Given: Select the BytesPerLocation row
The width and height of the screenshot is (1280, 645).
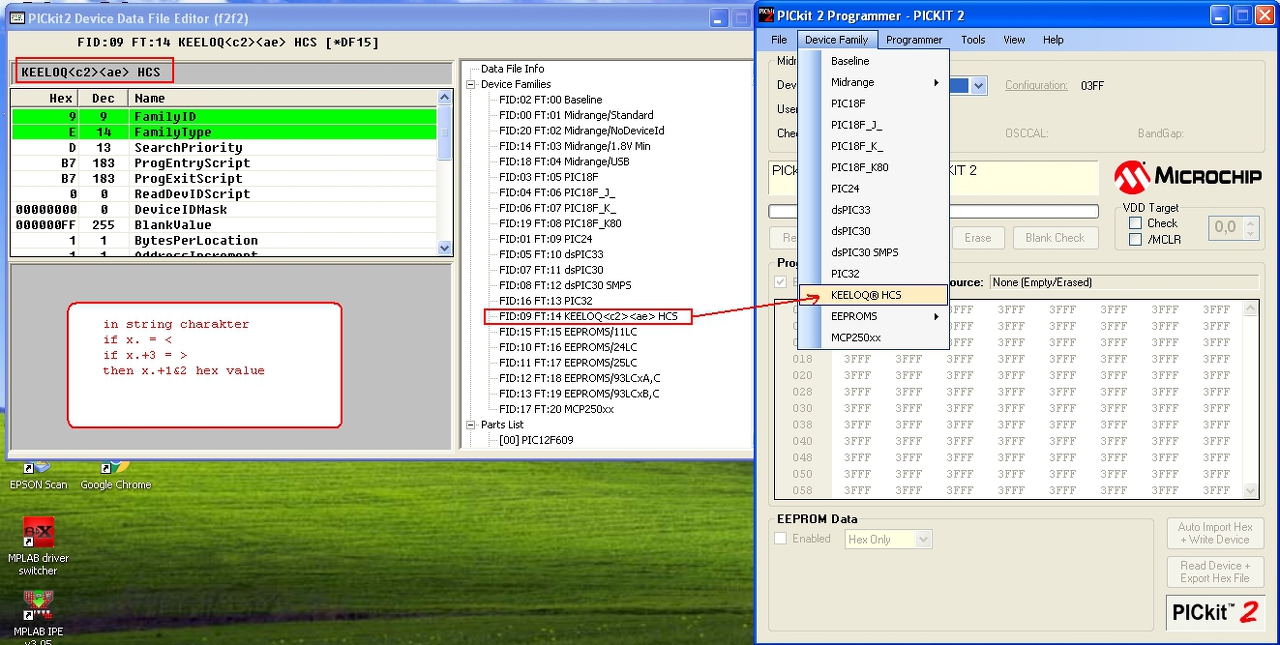Looking at the screenshot, I should point(224,240).
